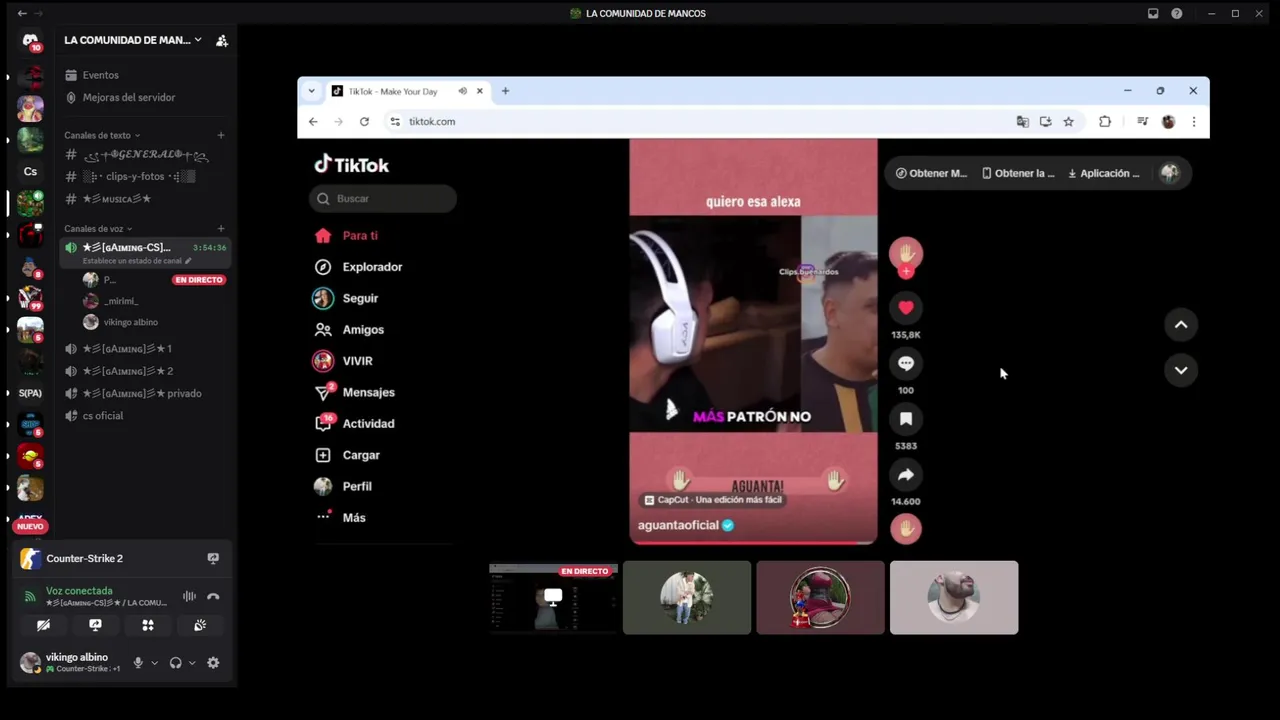Share the TikTok video arrow icon

[906, 475]
